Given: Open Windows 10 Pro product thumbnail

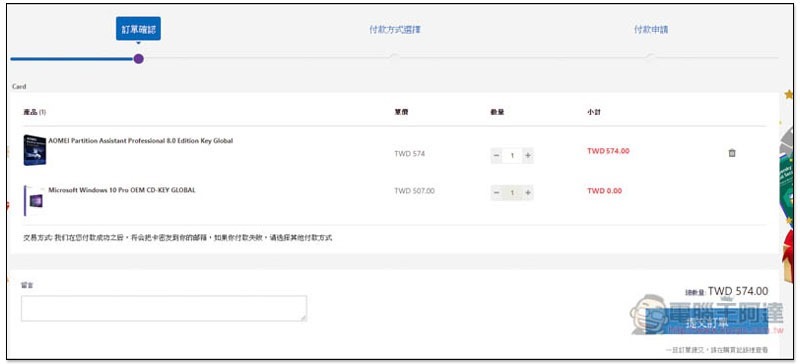Looking at the screenshot, I should [x=34, y=200].
